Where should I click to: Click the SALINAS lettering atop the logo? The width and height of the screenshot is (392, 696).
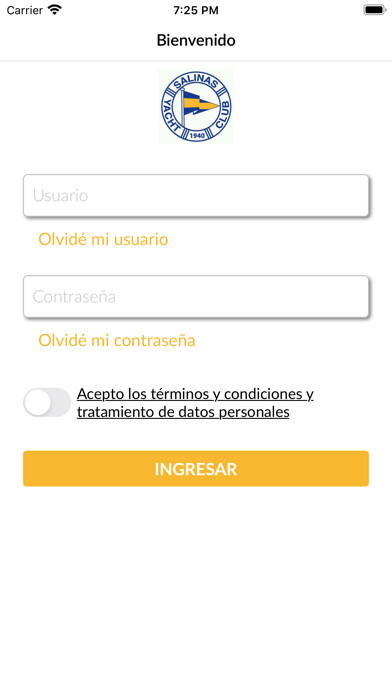point(196,82)
